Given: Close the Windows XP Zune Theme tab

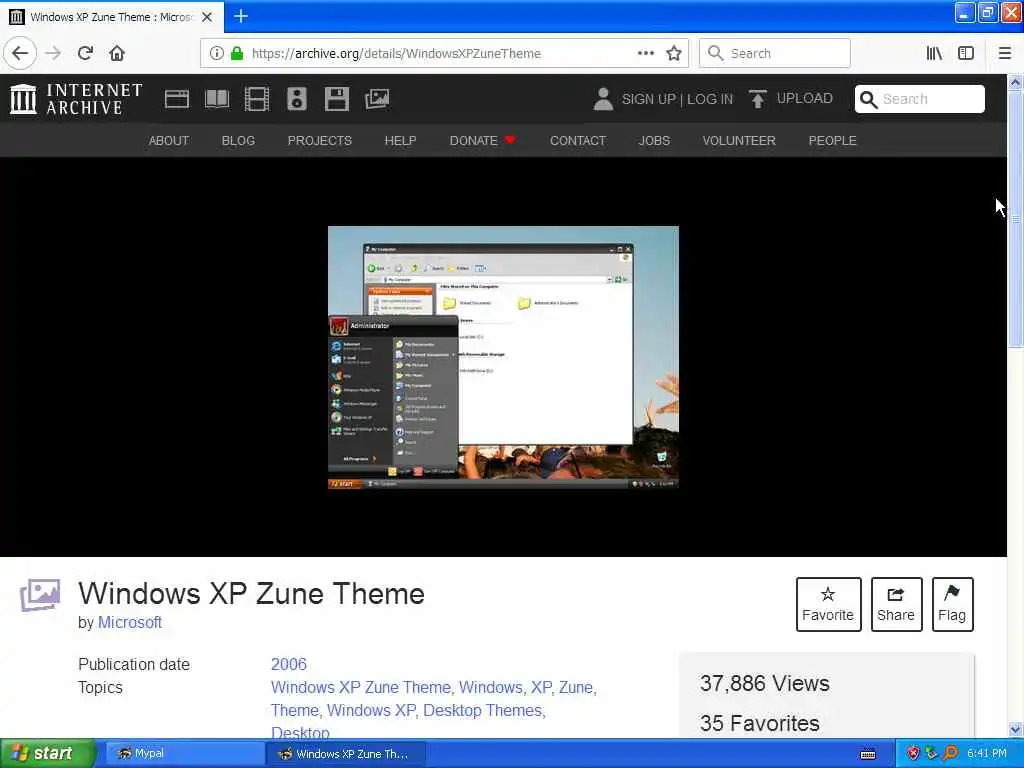Looking at the screenshot, I should click(207, 17).
